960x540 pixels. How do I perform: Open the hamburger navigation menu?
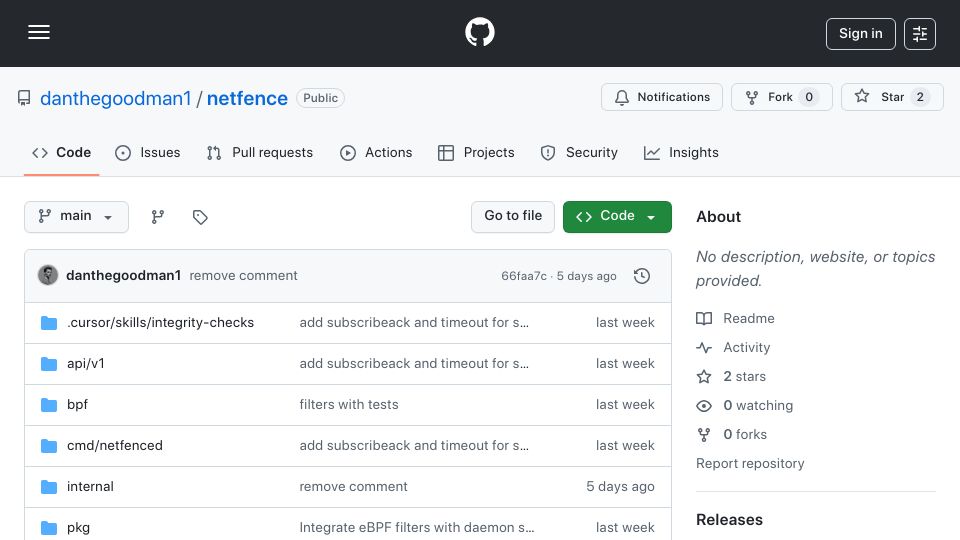[39, 32]
